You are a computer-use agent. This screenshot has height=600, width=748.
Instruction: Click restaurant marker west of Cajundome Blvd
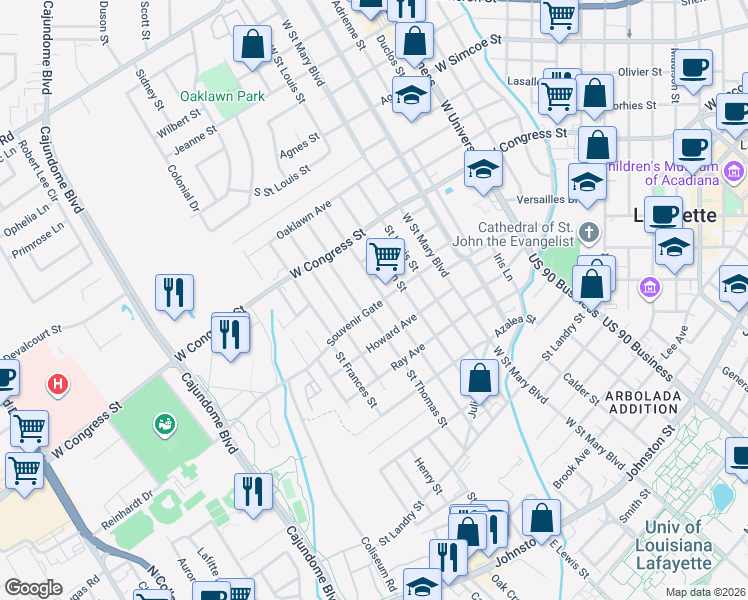click(174, 295)
